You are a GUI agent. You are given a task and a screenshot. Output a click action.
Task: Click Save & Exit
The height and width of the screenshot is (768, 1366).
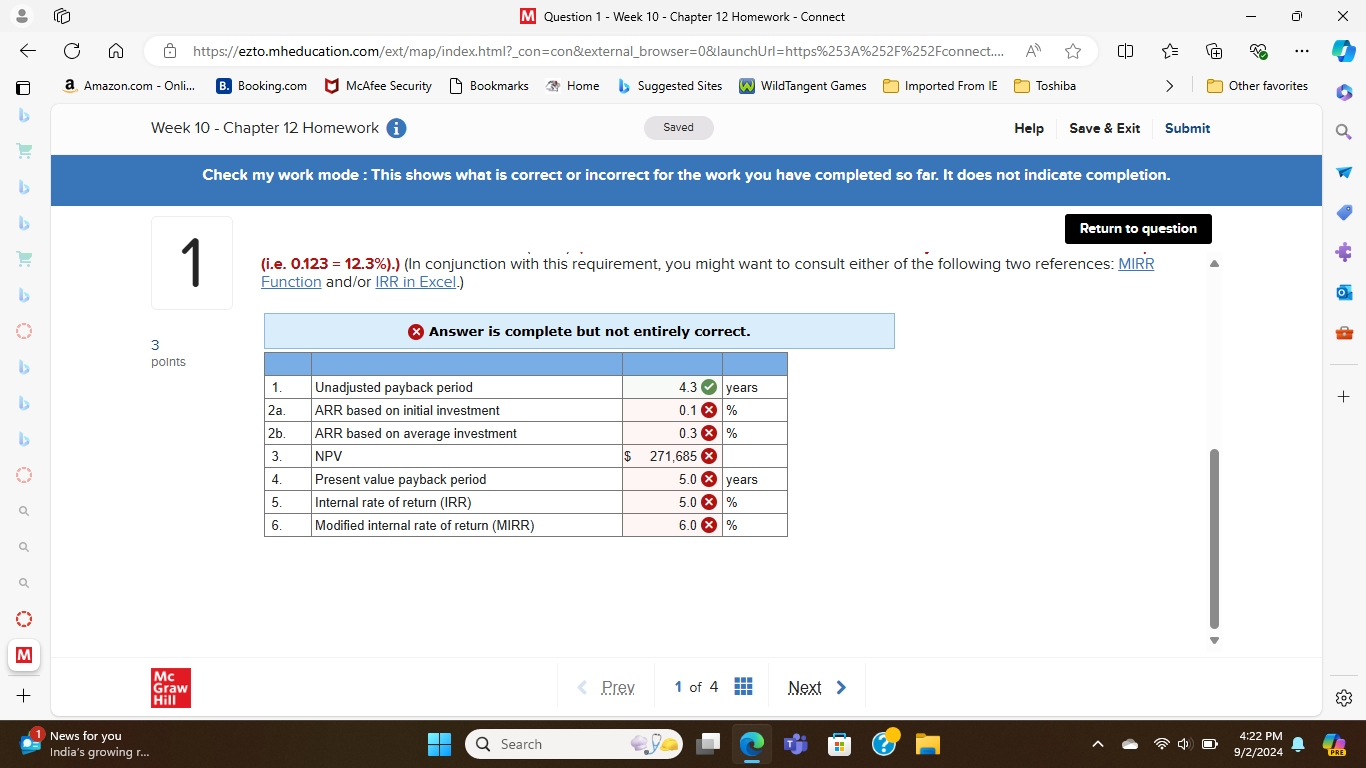point(1104,128)
